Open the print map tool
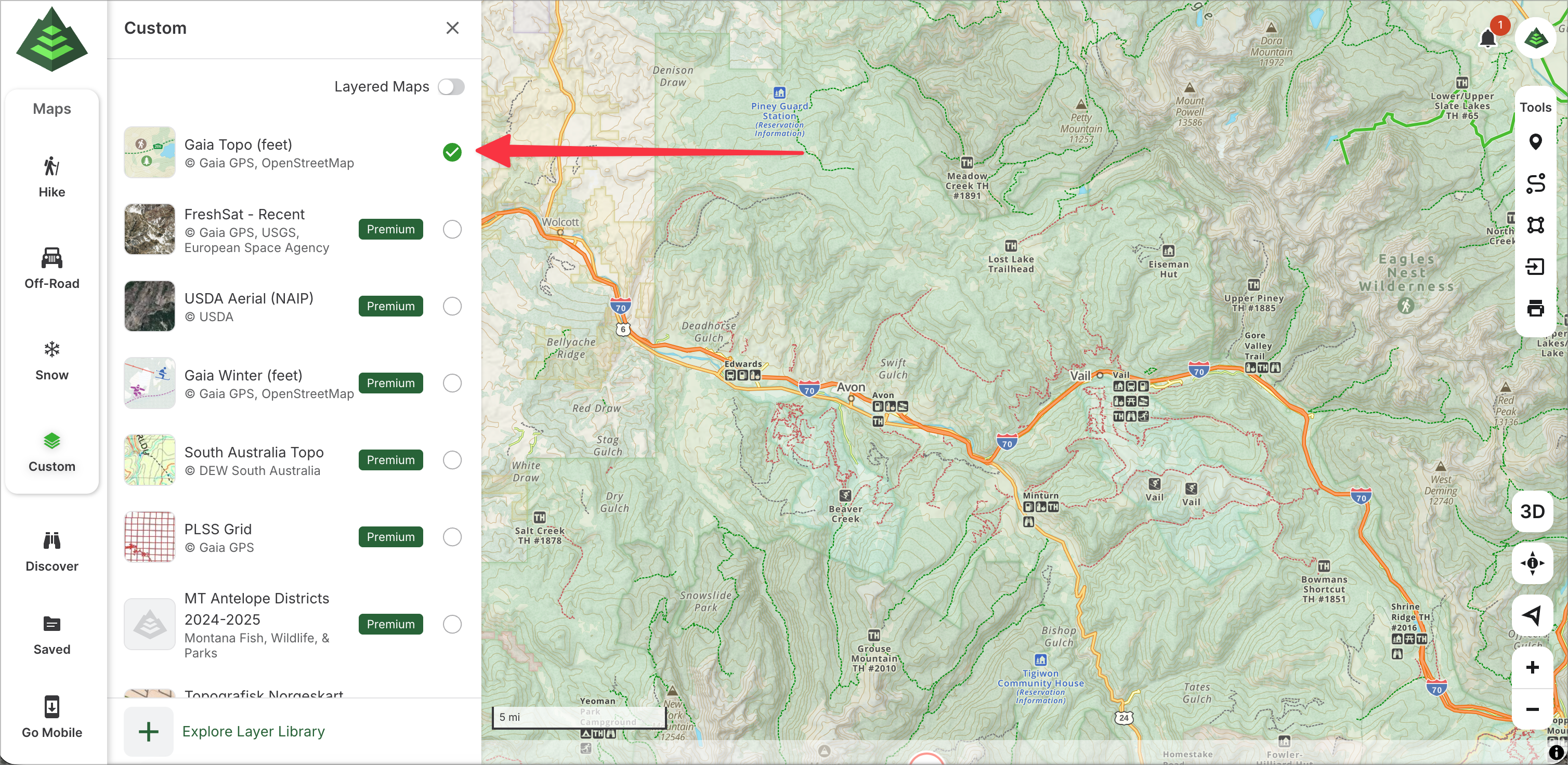This screenshot has height=765, width=1568. [1535, 308]
